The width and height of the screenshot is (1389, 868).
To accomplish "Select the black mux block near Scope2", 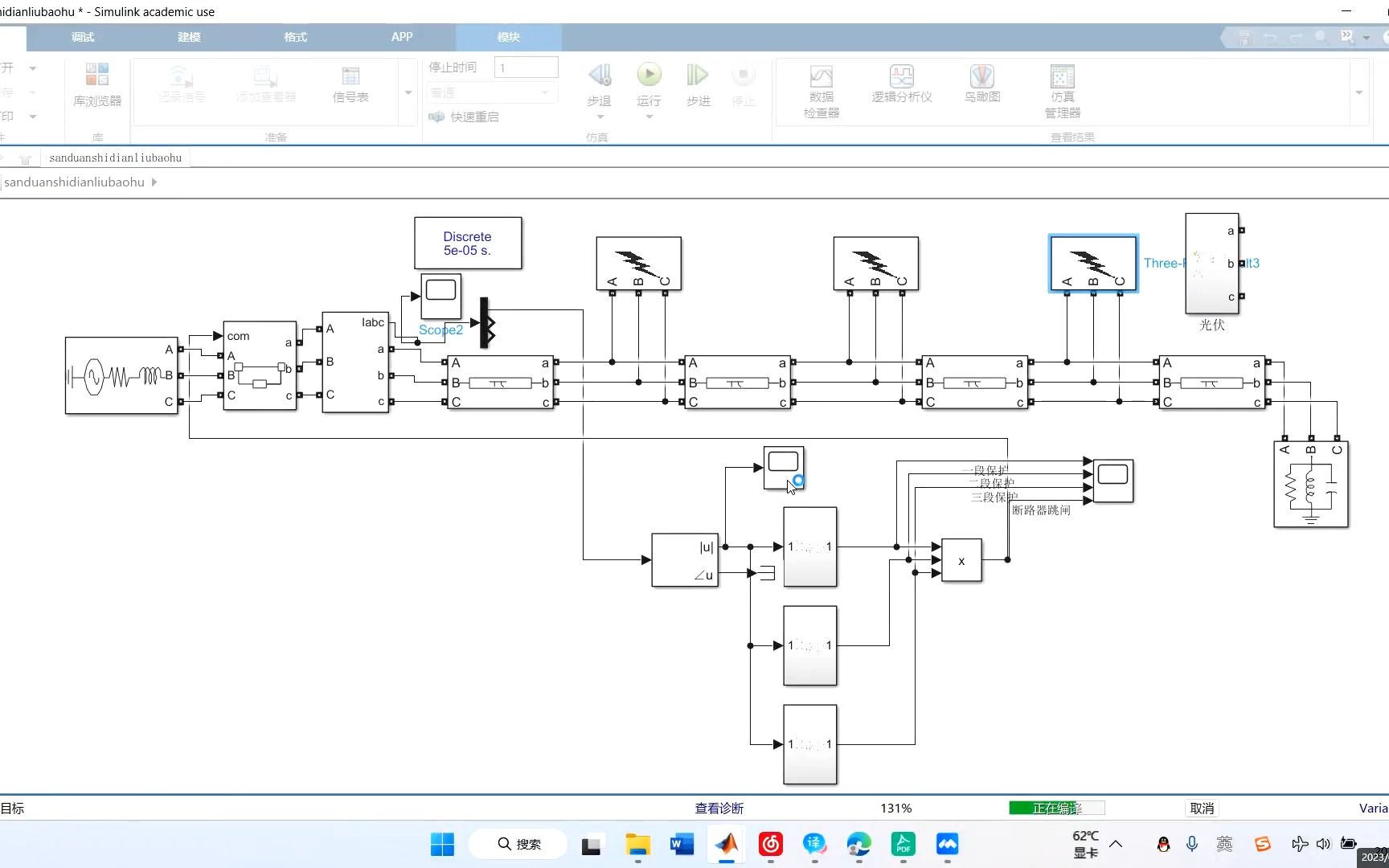I will coord(484,323).
